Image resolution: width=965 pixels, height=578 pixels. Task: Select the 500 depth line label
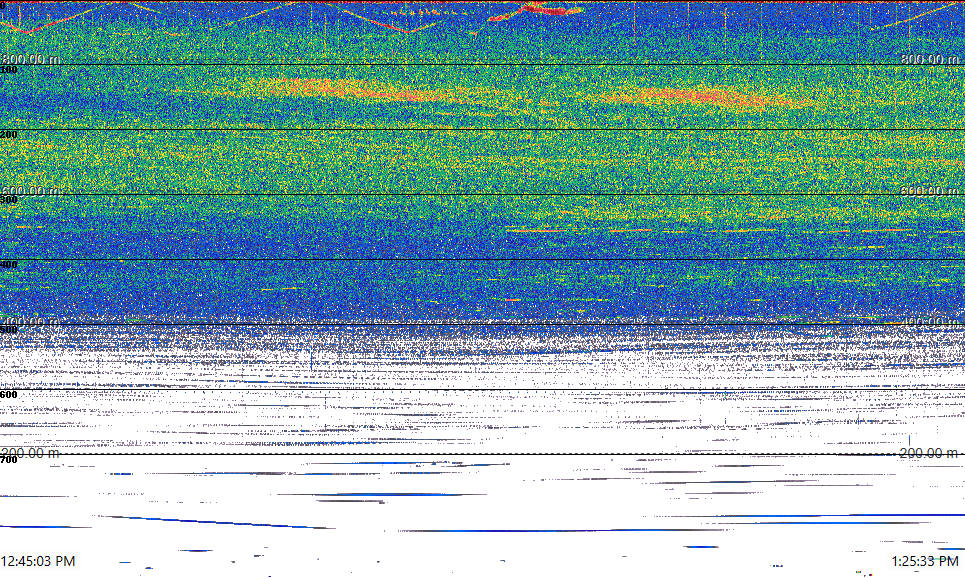pyautogui.click(x=9, y=330)
